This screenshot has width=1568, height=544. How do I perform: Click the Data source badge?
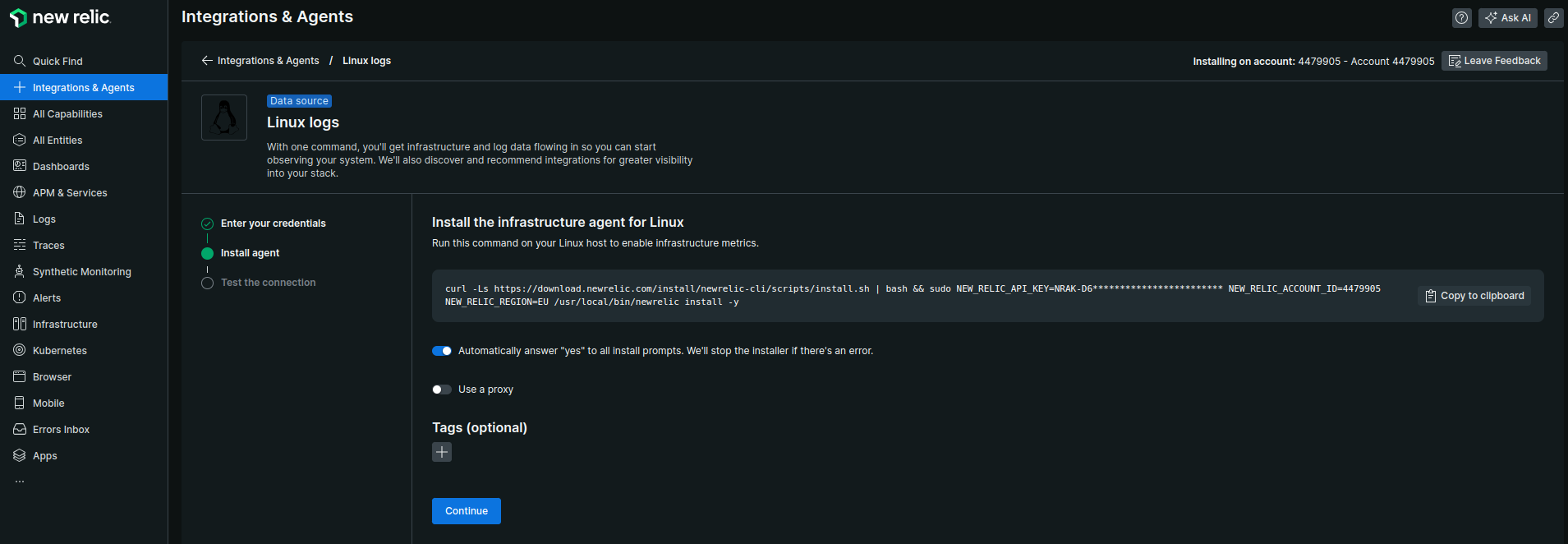(x=299, y=101)
